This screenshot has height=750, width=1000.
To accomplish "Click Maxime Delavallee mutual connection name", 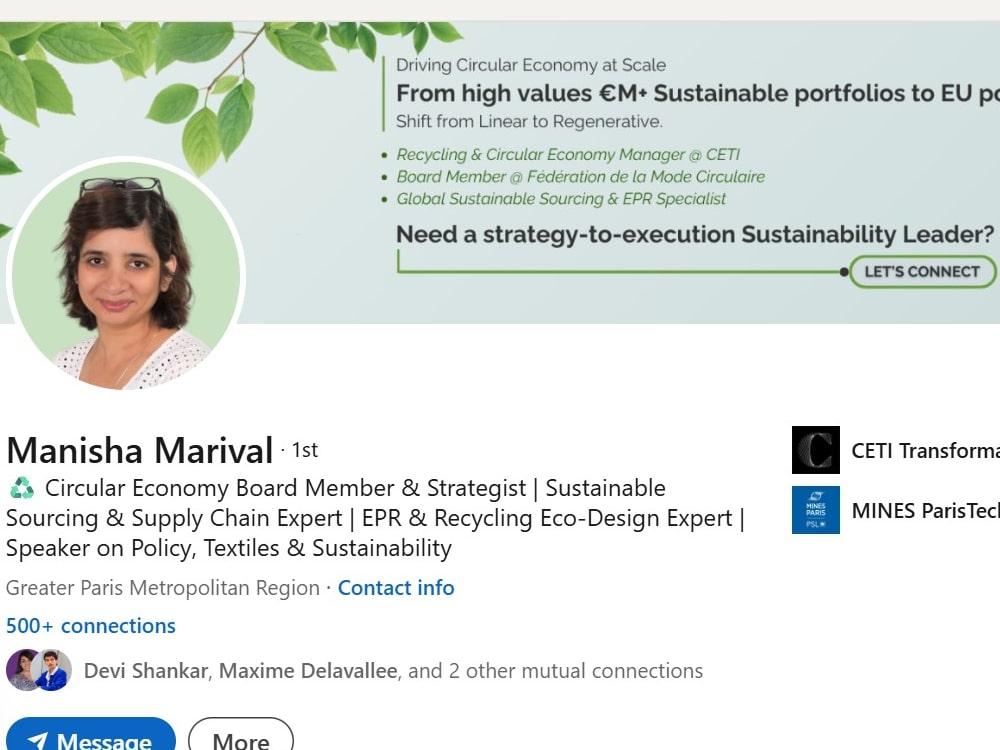I will 308,671.
